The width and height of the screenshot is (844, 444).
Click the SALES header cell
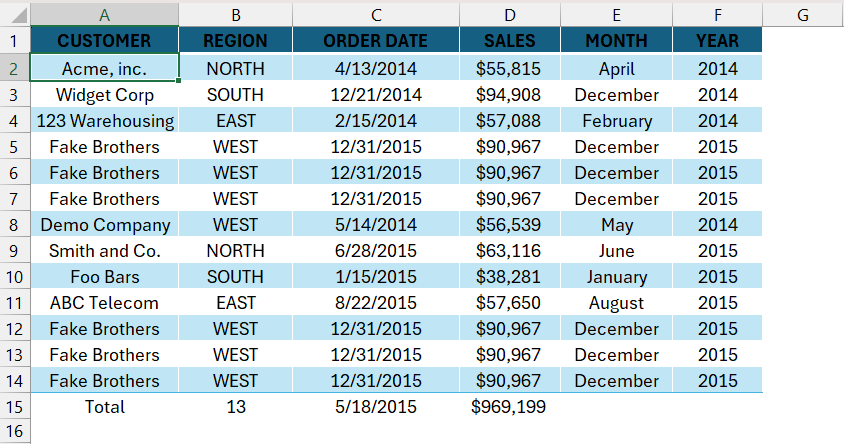tap(510, 40)
